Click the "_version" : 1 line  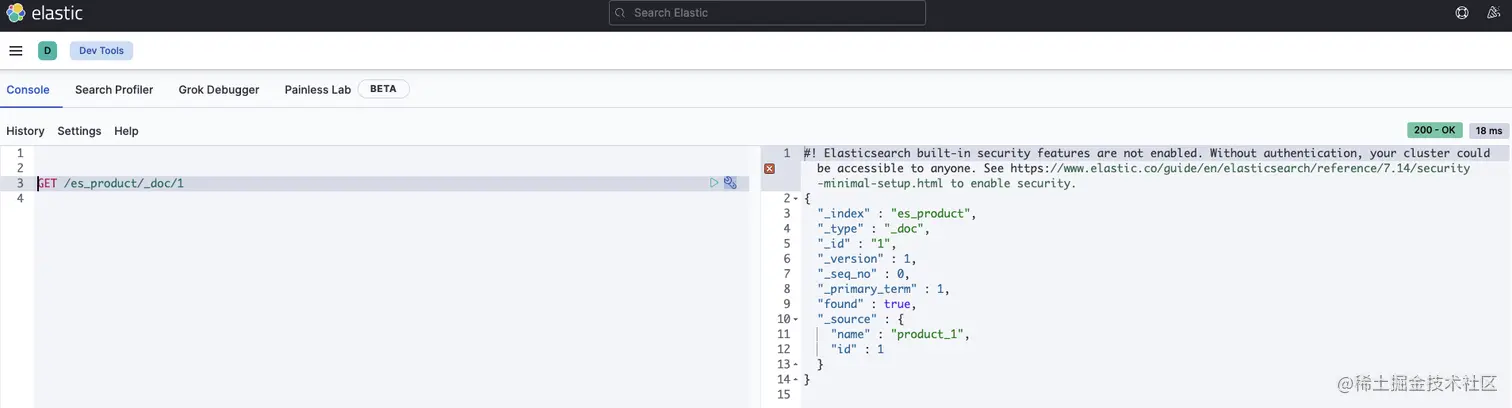867,259
